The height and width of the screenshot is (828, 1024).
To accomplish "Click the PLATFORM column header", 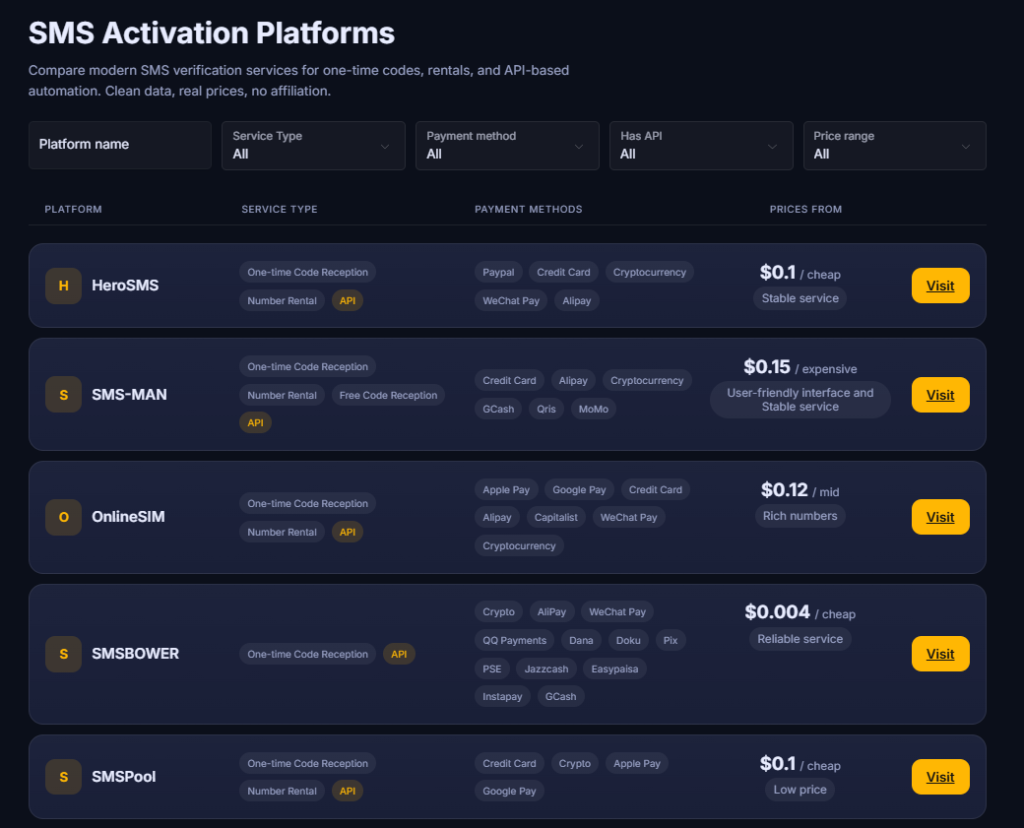I will (73, 210).
